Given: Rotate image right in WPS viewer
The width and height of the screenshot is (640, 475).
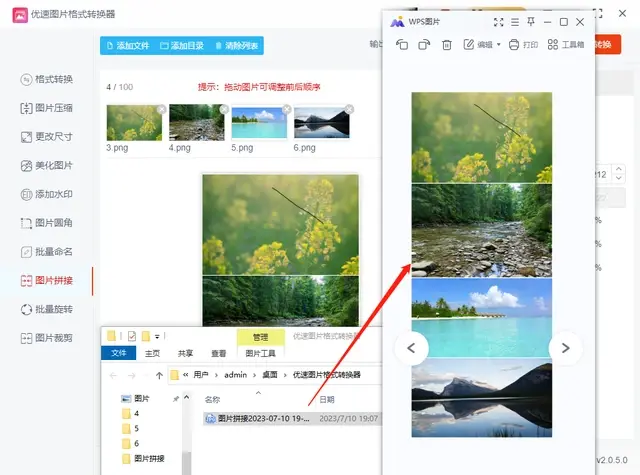Looking at the screenshot, I should click(x=424, y=45).
